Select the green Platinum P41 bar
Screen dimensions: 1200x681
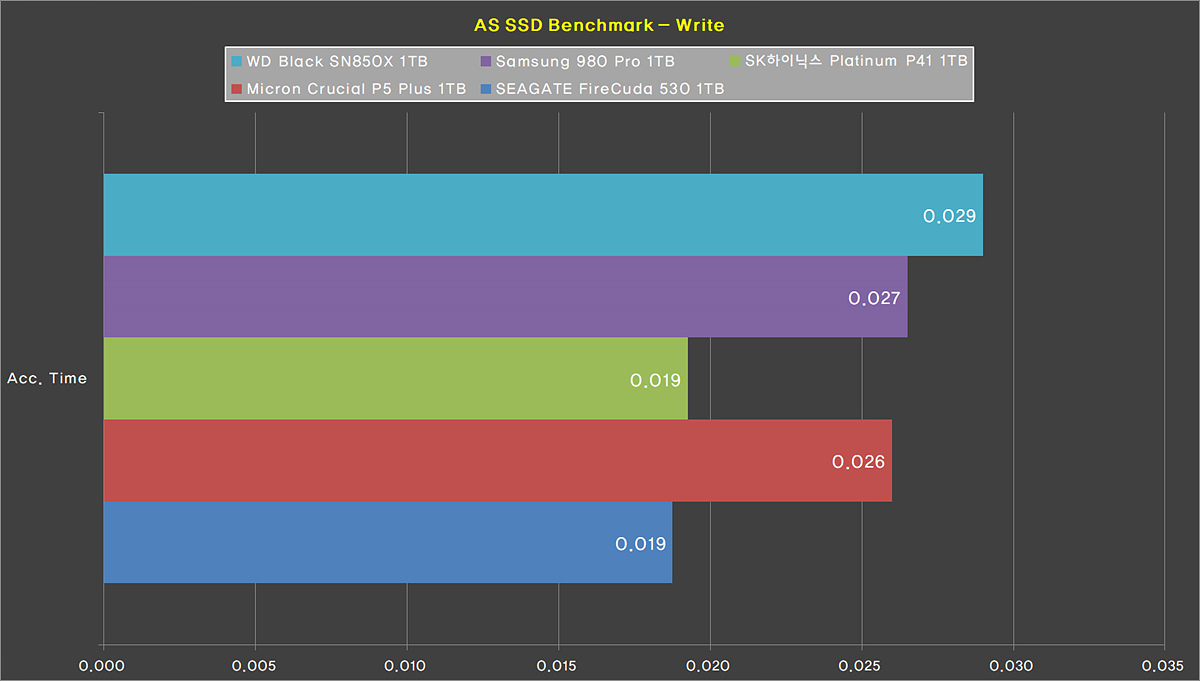click(x=396, y=379)
